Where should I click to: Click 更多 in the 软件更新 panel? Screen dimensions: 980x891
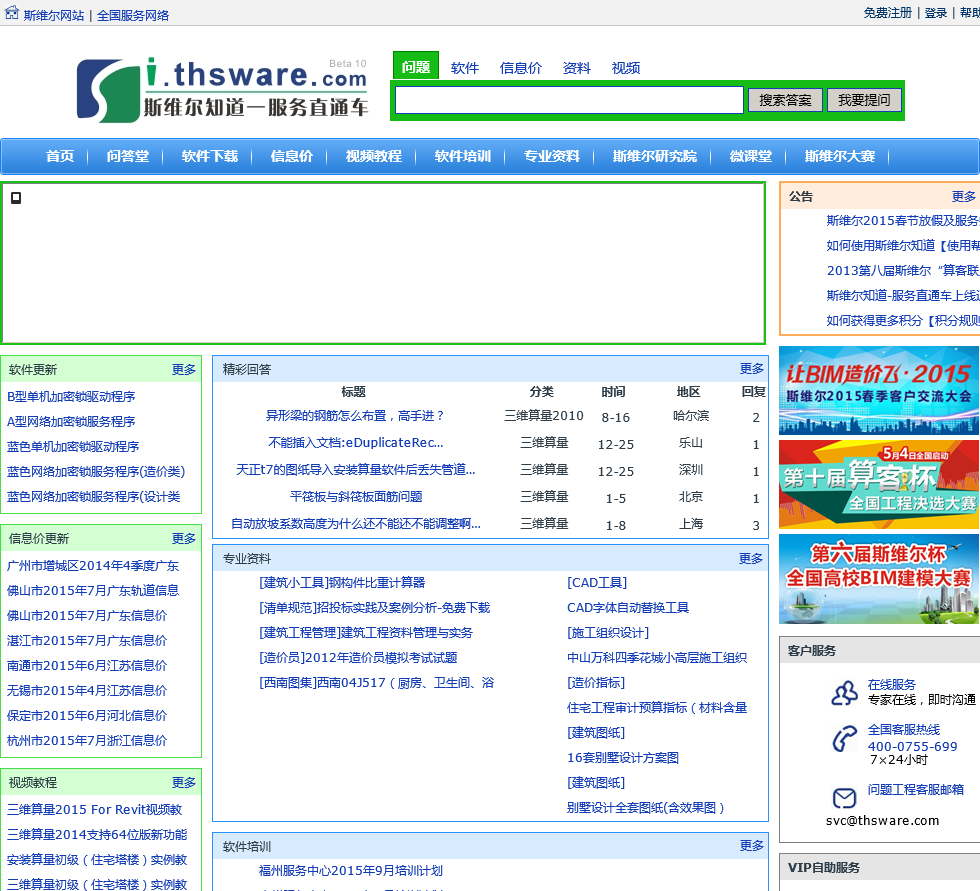(184, 370)
